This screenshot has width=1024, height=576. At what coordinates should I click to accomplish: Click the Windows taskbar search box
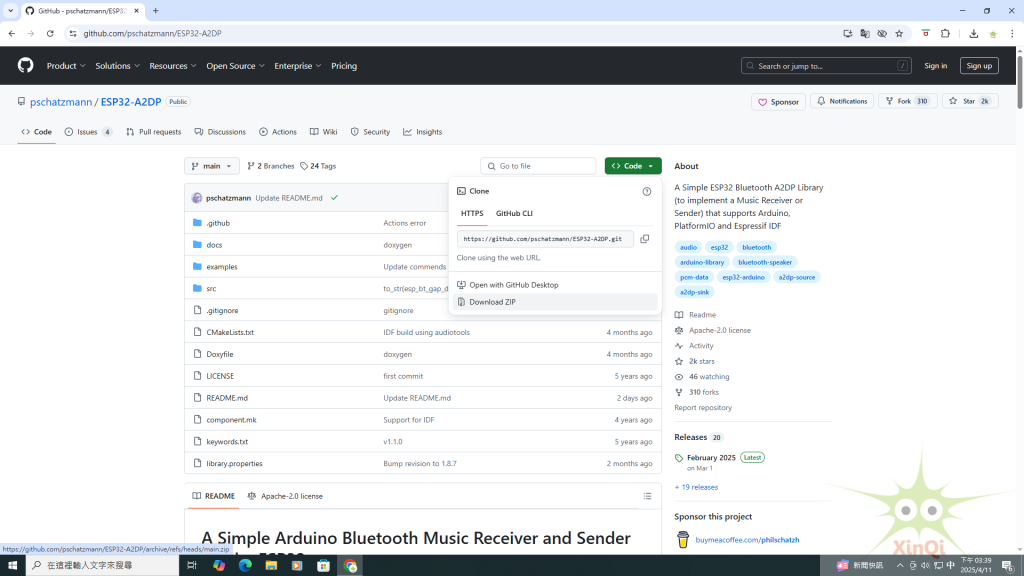pyautogui.click(x=102, y=566)
